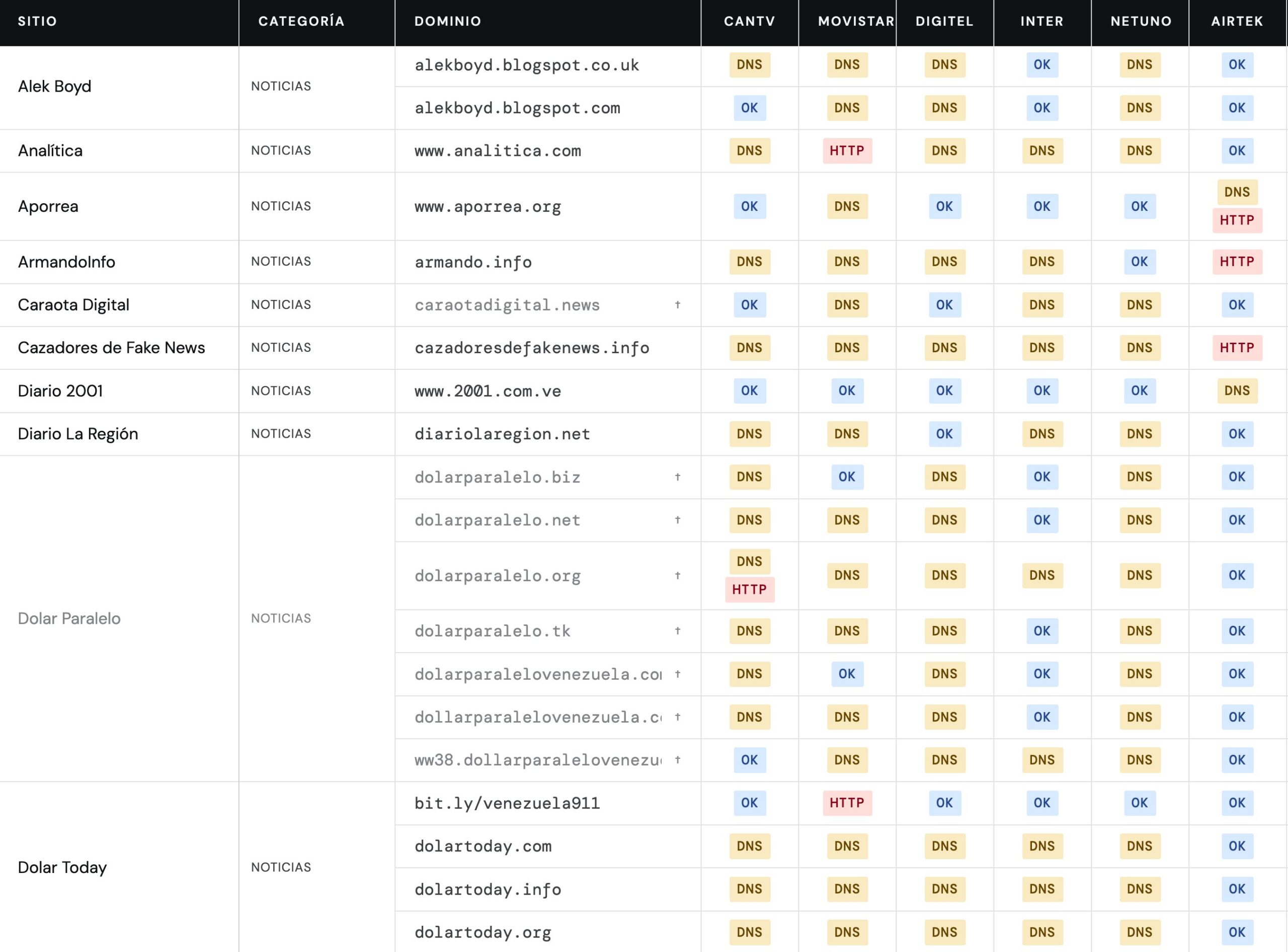
Task: Click the Airtek HTTP badge for www.aporrea.org
Action: 1237,220
